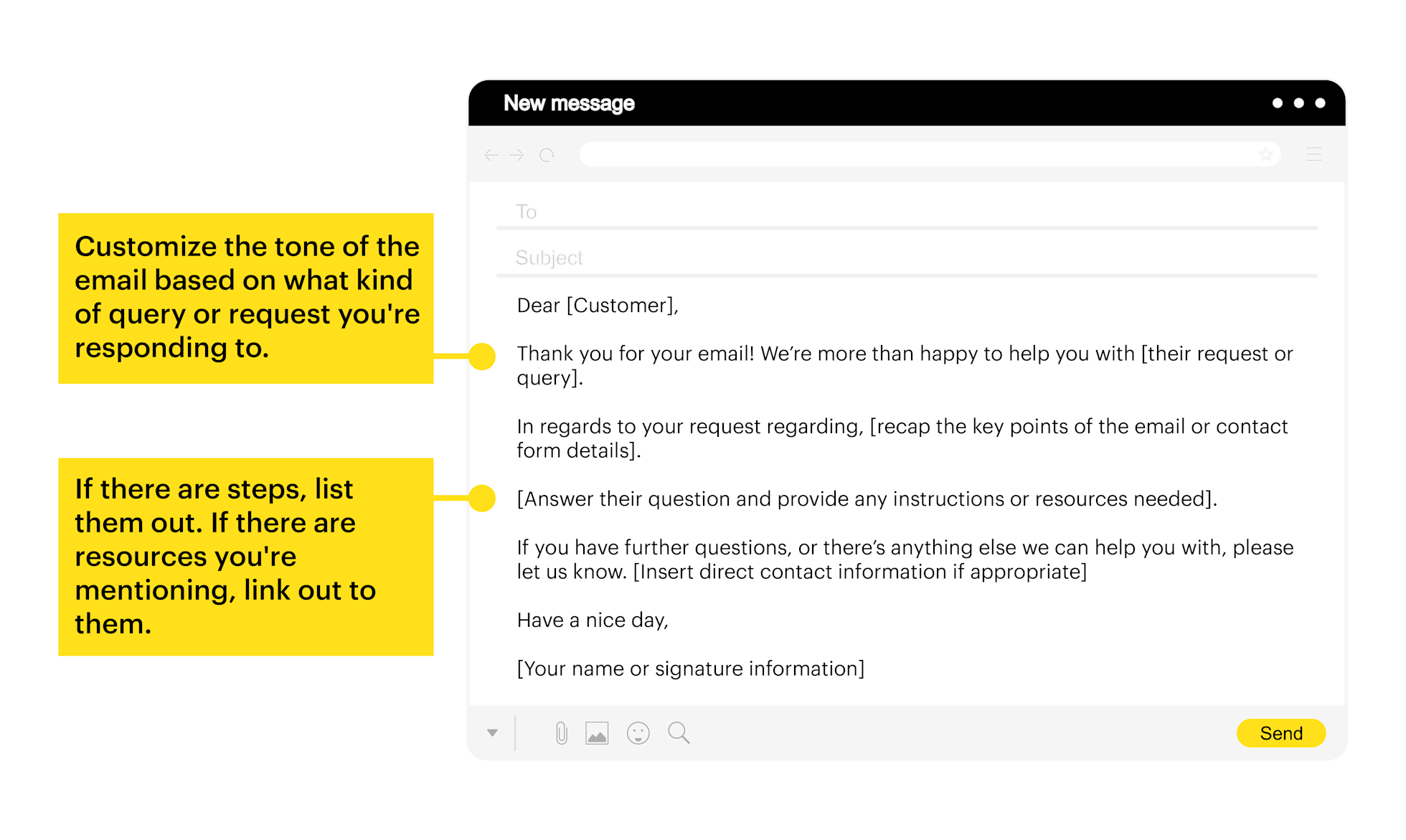The image size is (1406, 840).
Task: Click the search magnifier icon
Action: point(678,732)
